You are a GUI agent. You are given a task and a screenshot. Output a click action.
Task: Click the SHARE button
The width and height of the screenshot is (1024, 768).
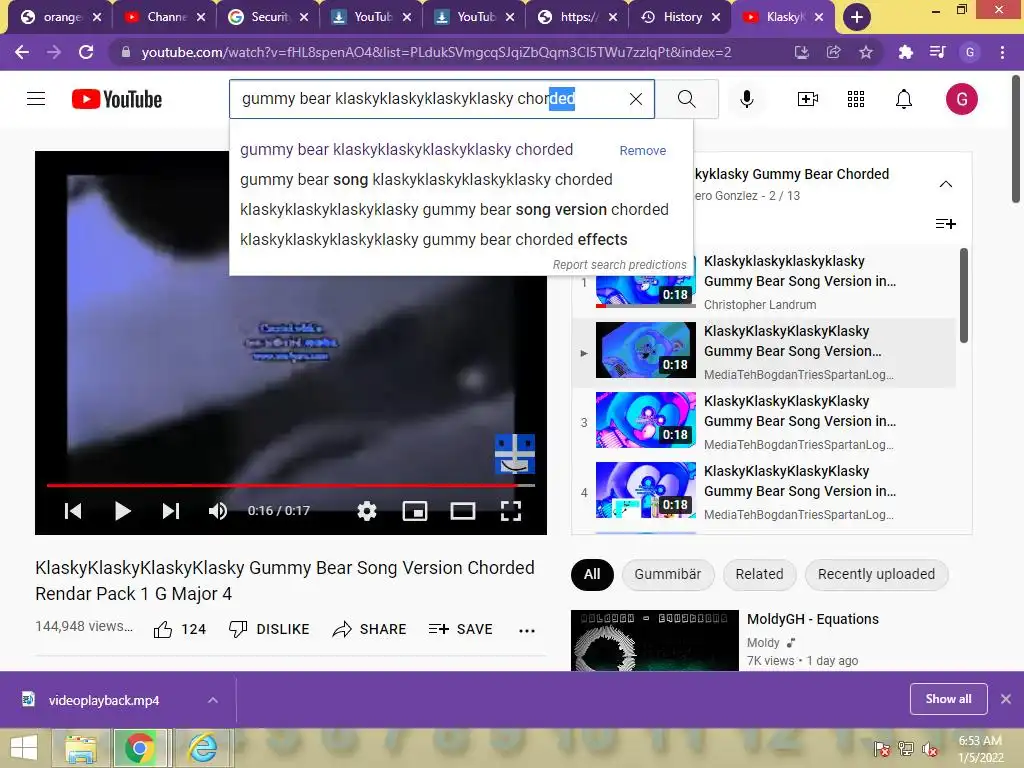coord(370,629)
